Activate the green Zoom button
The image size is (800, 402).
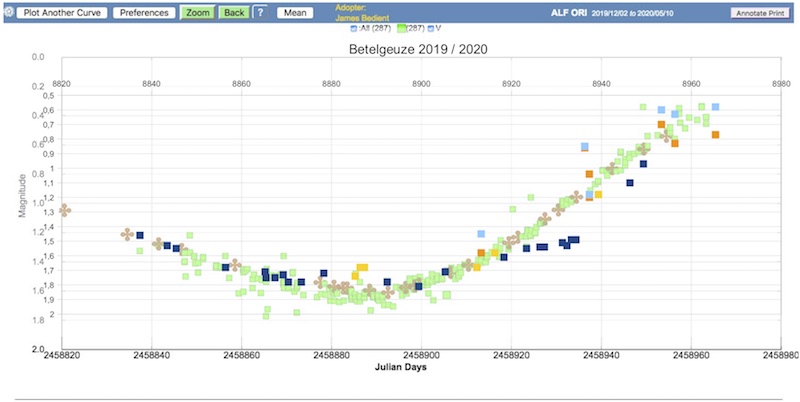point(196,13)
